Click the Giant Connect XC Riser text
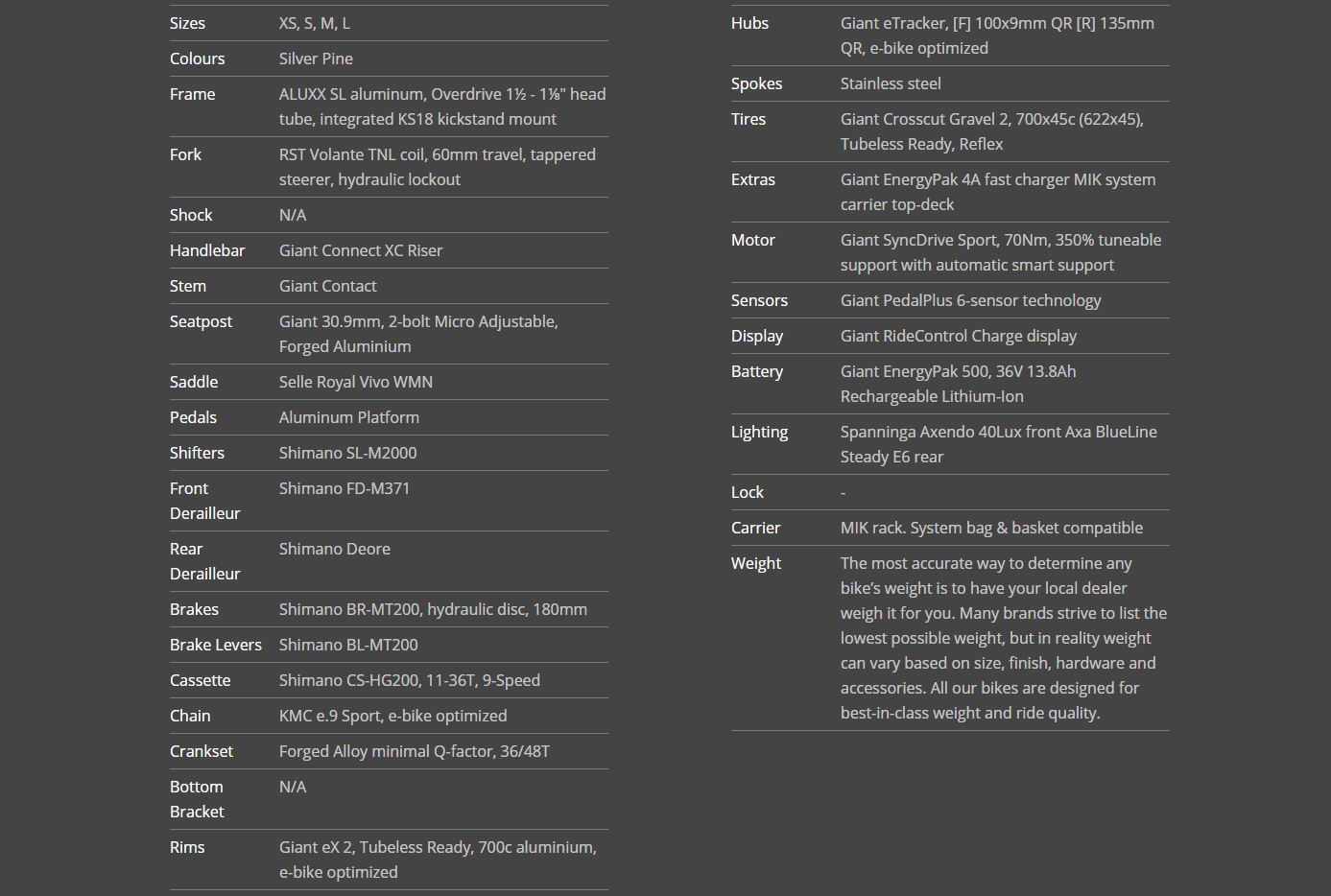Viewport: 1331px width, 896px height. point(361,250)
